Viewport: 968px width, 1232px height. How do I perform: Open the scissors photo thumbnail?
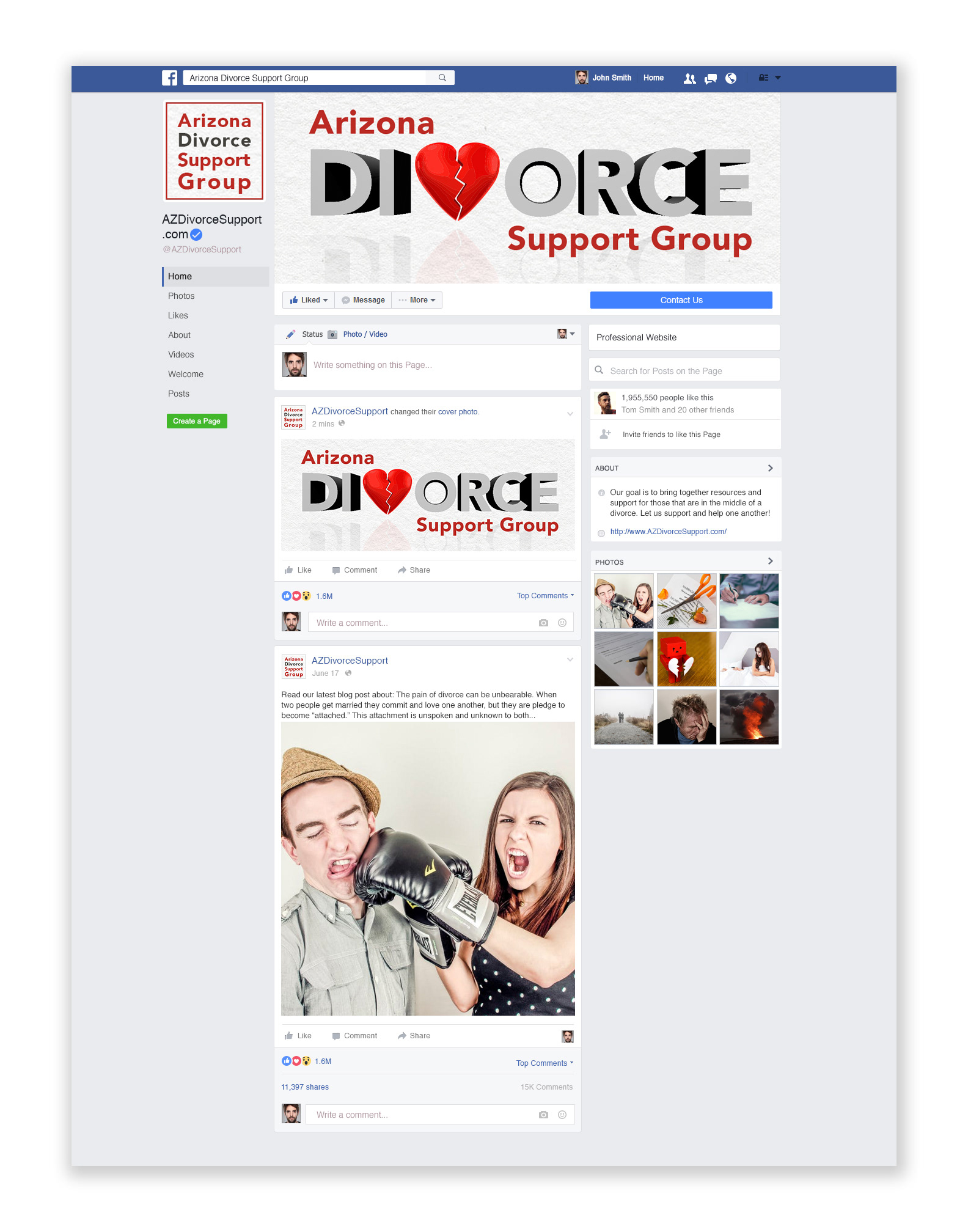(x=686, y=601)
